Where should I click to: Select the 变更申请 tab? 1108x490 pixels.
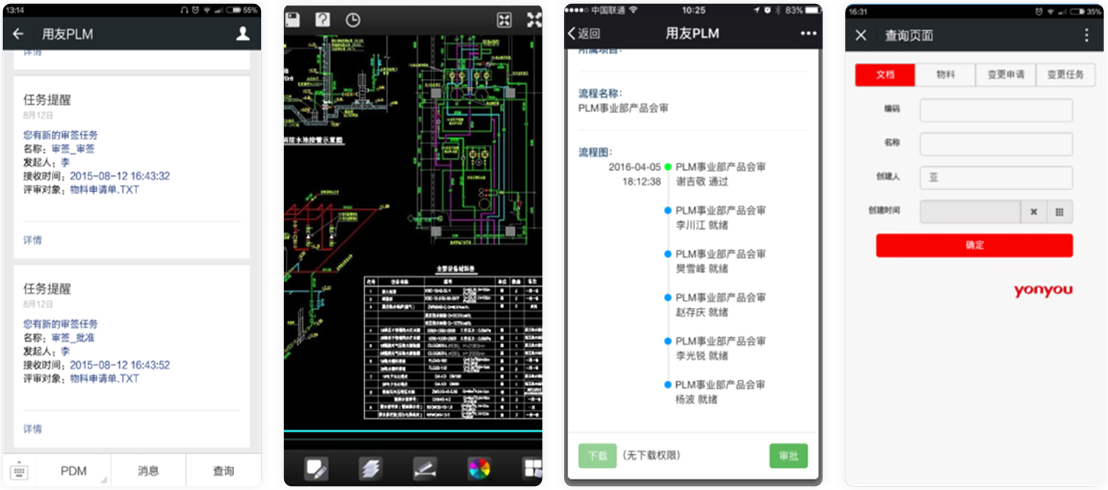[x=1005, y=75]
